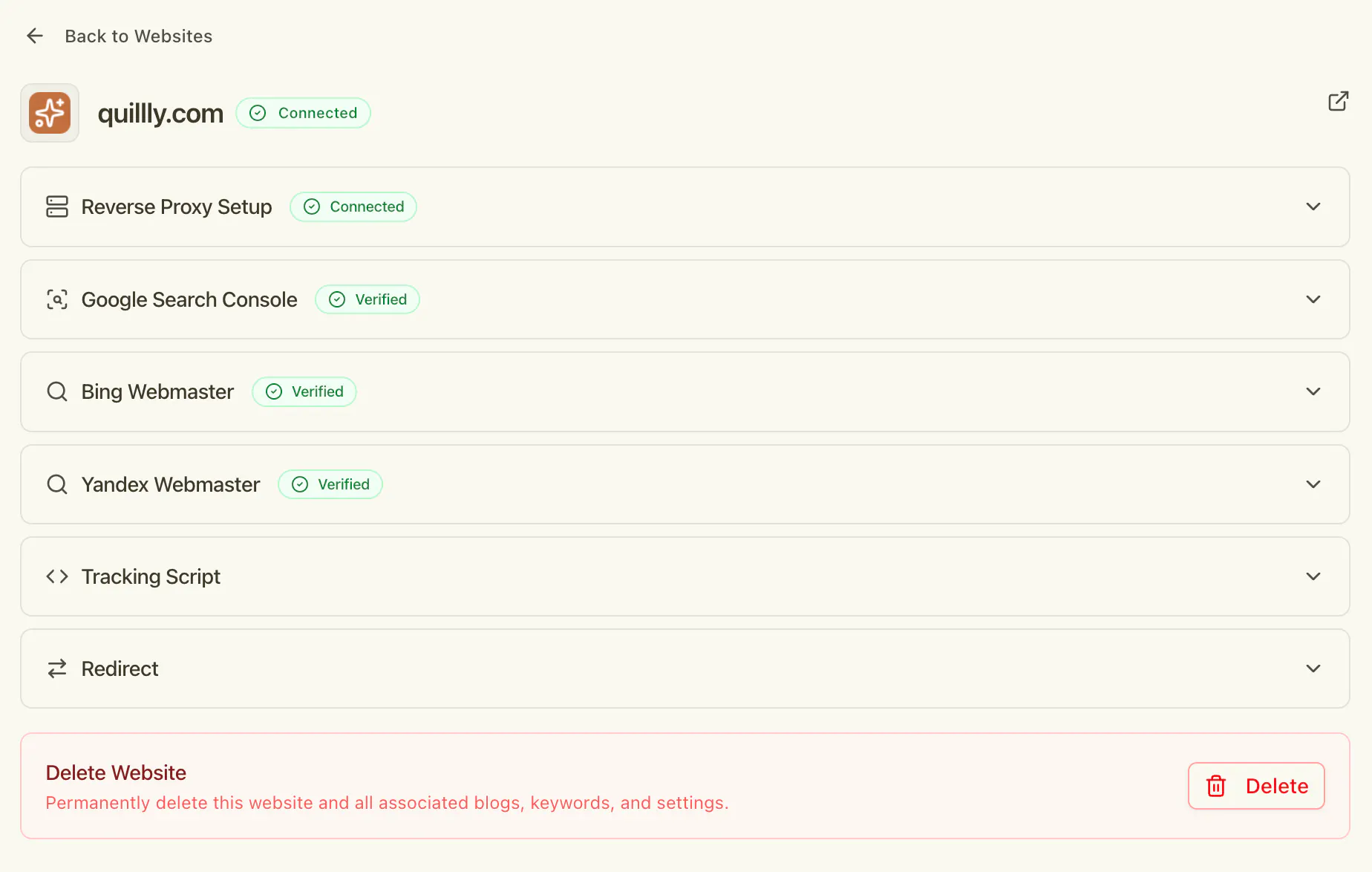The height and width of the screenshot is (872, 1372).
Task: Click Verified badge for Bing Webmaster
Action: coord(304,391)
